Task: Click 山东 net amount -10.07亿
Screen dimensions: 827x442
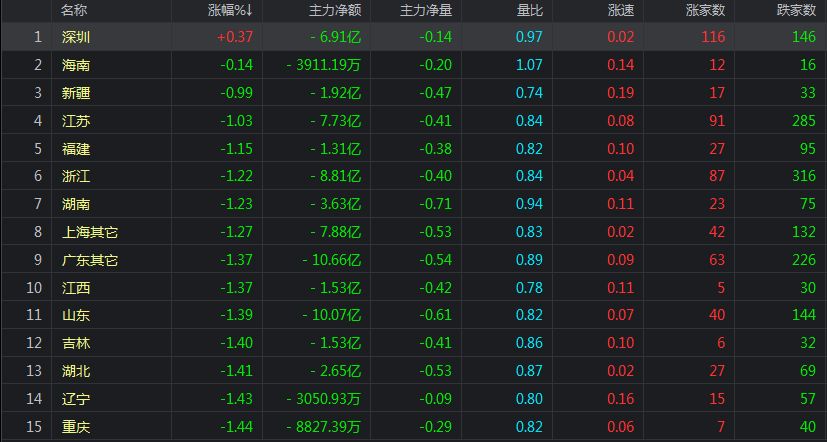Action: click(x=332, y=315)
